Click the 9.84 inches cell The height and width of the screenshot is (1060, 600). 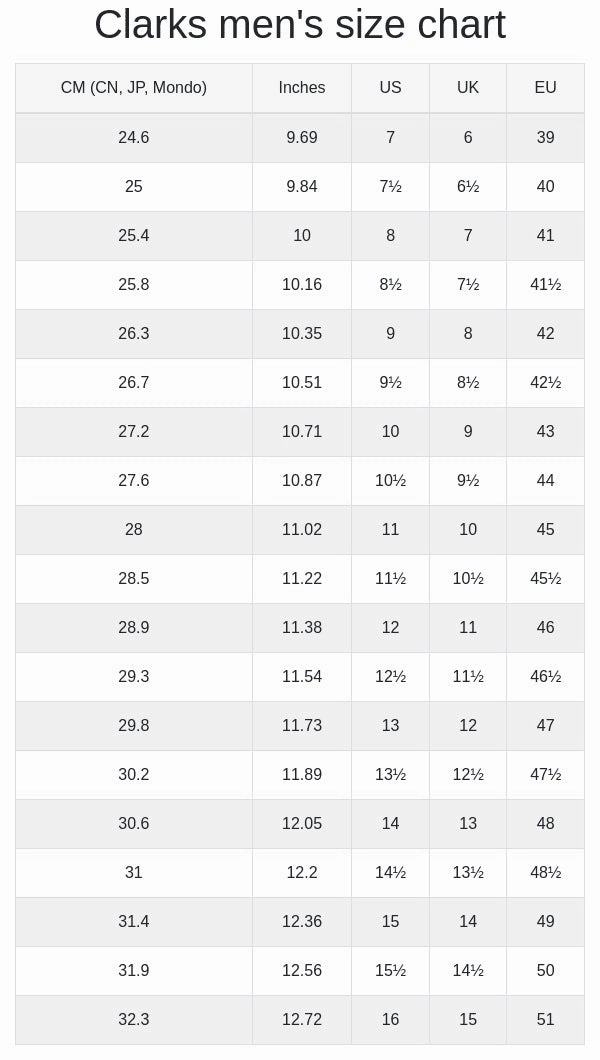302,187
